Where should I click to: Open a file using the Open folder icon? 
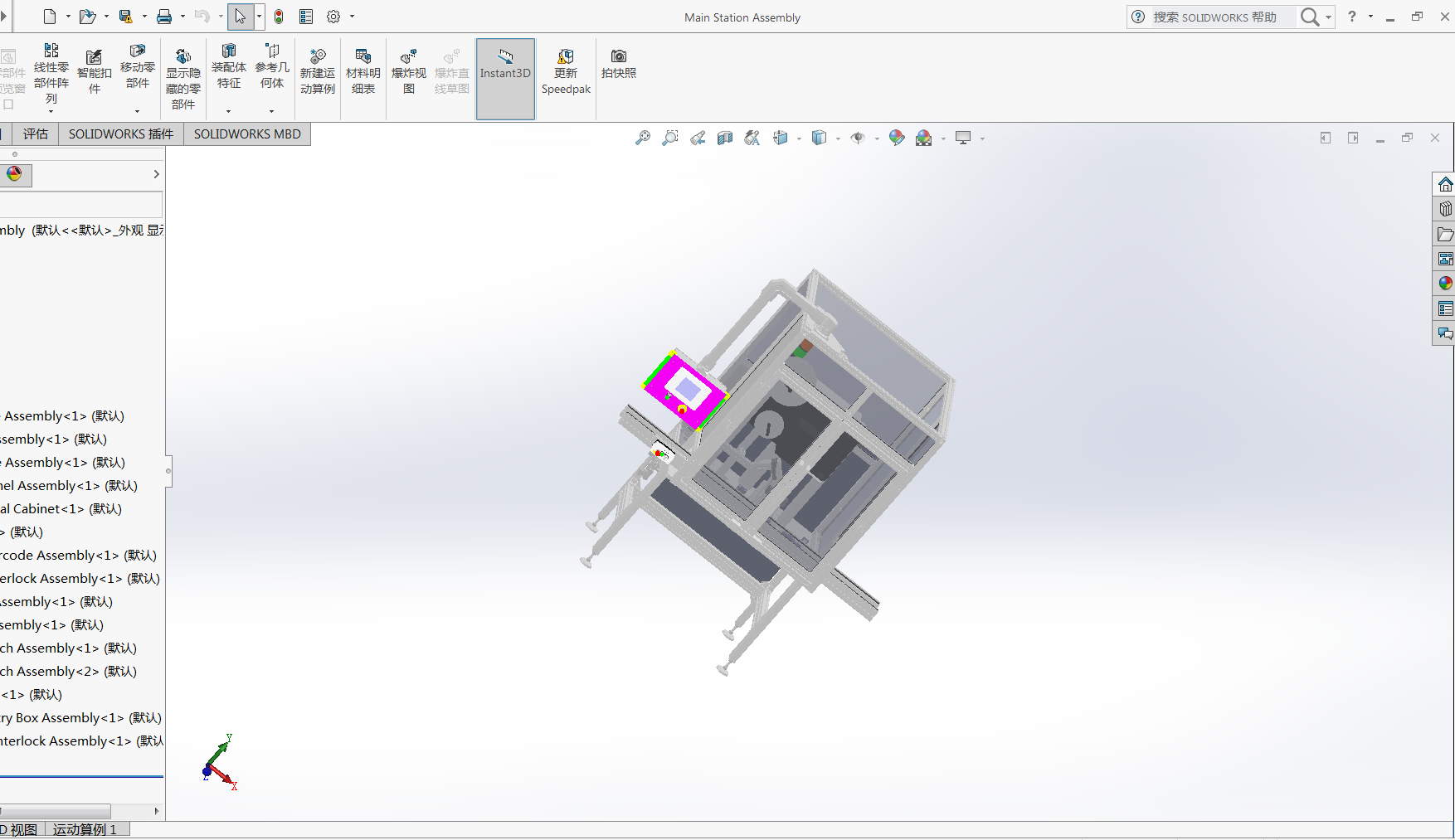(86, 17)
